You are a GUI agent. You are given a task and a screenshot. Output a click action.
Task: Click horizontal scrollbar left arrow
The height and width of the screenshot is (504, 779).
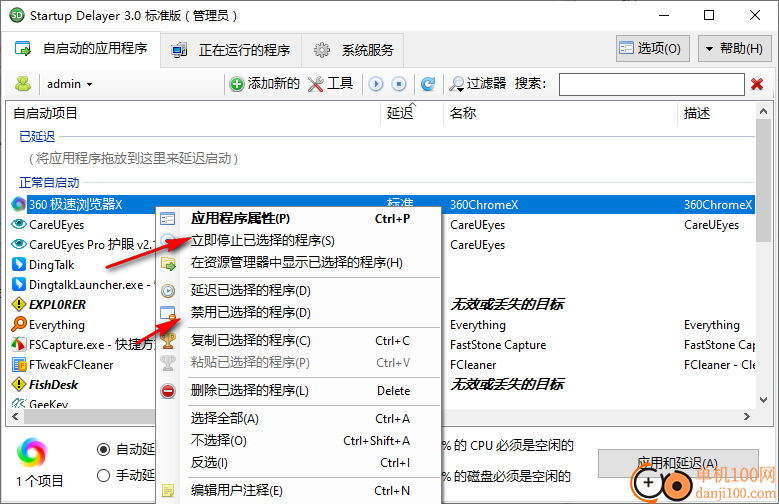pyautogui.click(x=15, y=417)
